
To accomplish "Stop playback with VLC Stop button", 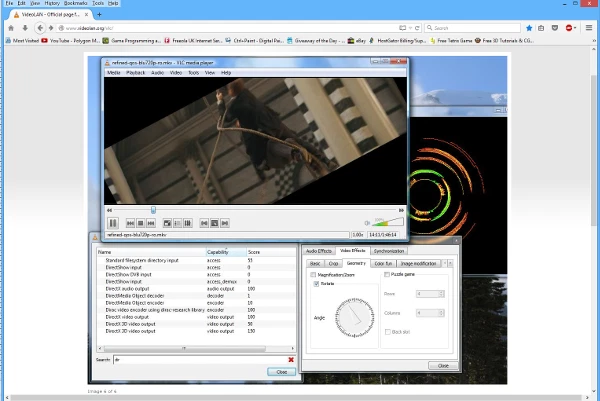I will pyautogui.click(x=140, y=223).
